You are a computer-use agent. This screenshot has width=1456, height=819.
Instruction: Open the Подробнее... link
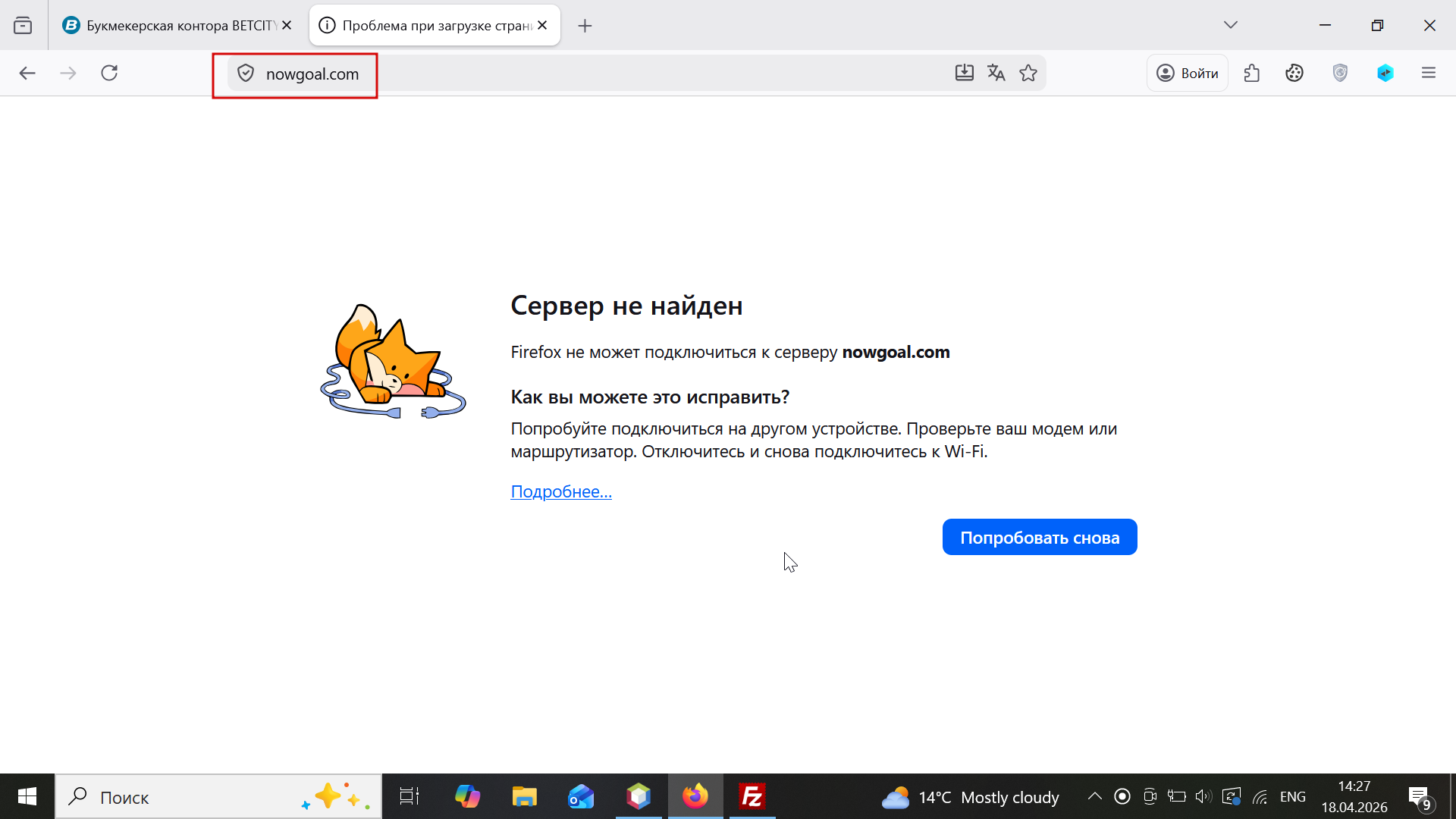pos(561,491)
